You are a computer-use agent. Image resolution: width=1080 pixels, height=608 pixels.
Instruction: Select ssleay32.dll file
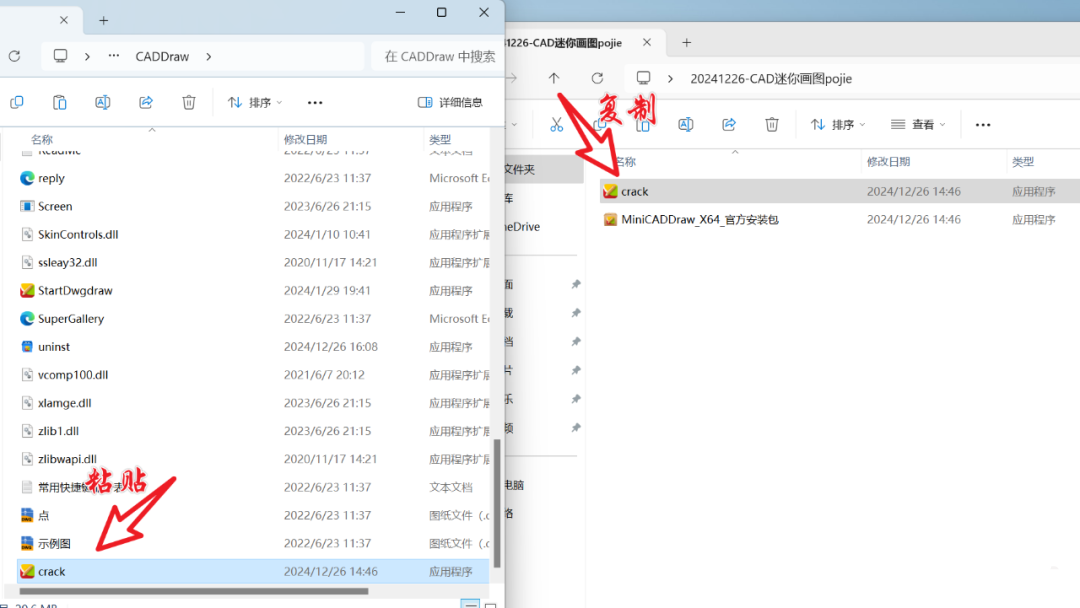coord(253,262)
